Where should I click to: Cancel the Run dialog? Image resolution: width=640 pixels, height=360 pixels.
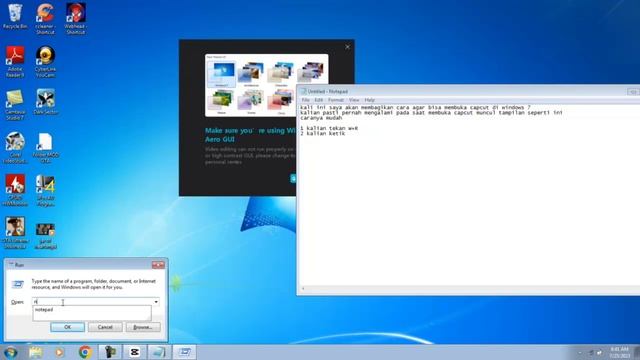click(105, 327)
